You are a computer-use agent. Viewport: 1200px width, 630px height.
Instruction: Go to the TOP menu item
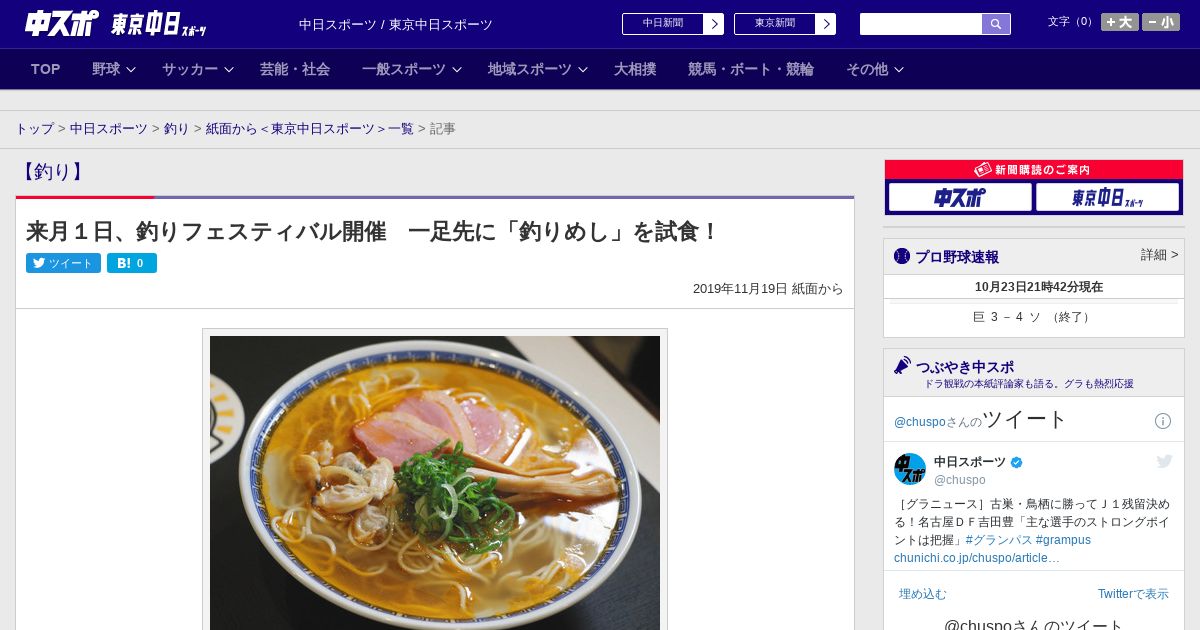pos(45,69)
